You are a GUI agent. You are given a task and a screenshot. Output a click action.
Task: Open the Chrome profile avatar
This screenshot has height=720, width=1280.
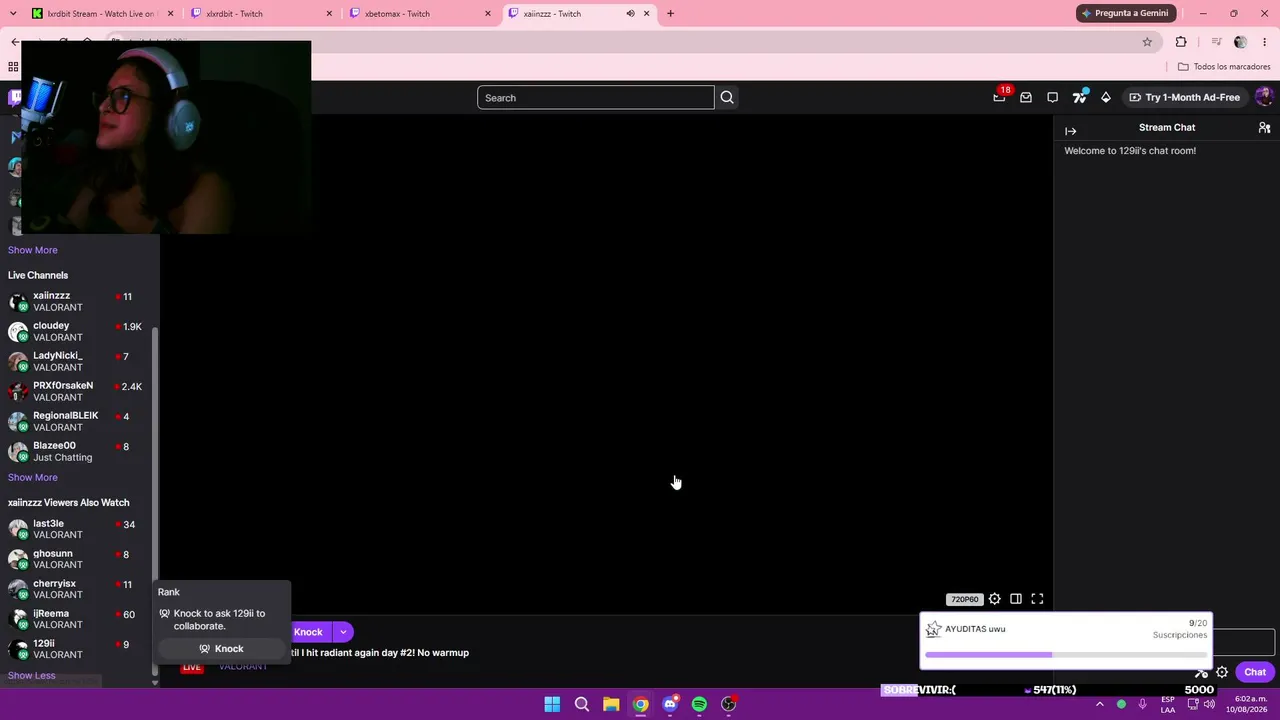coord(1241,42)
